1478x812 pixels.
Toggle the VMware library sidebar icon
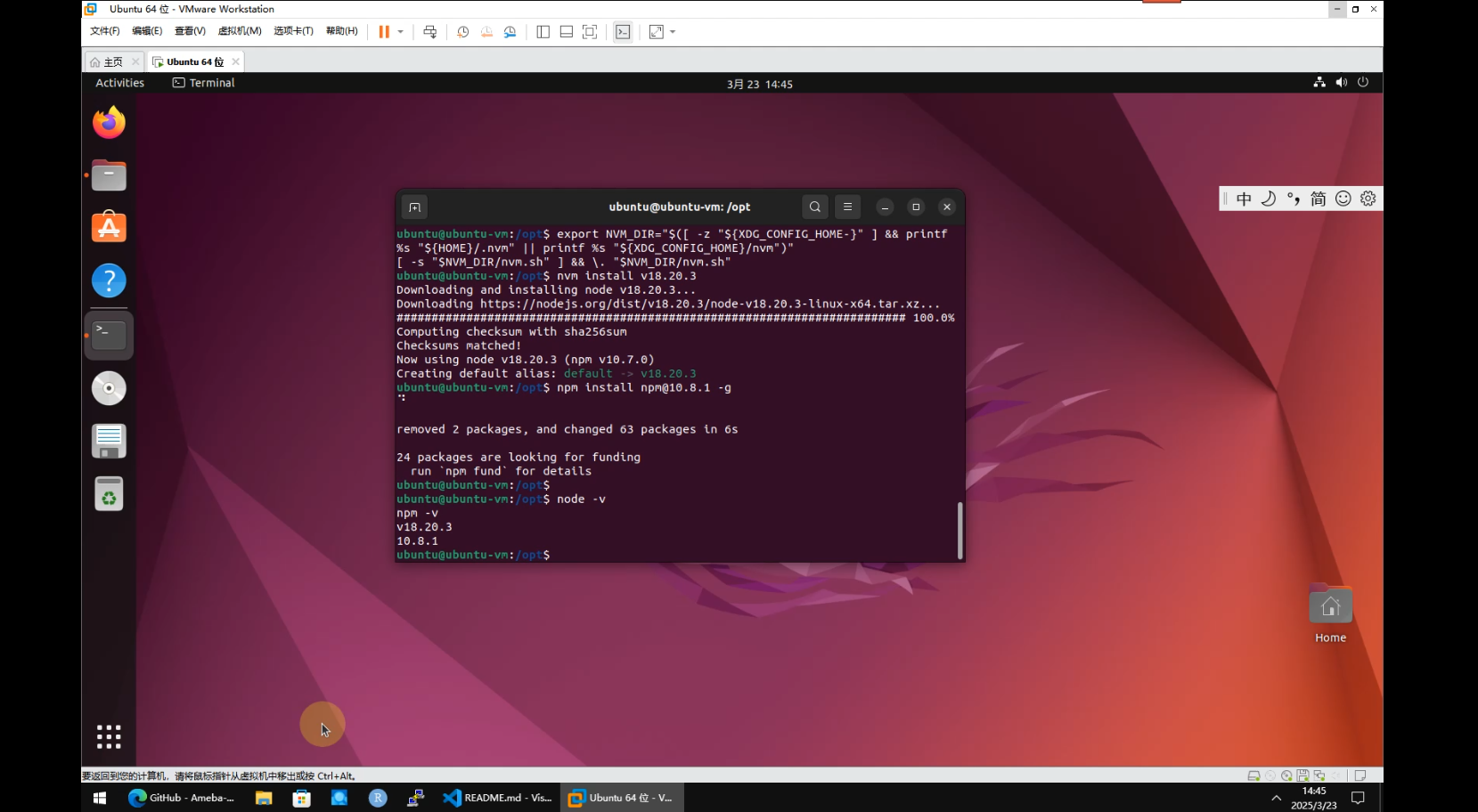[x=543, y=31]
